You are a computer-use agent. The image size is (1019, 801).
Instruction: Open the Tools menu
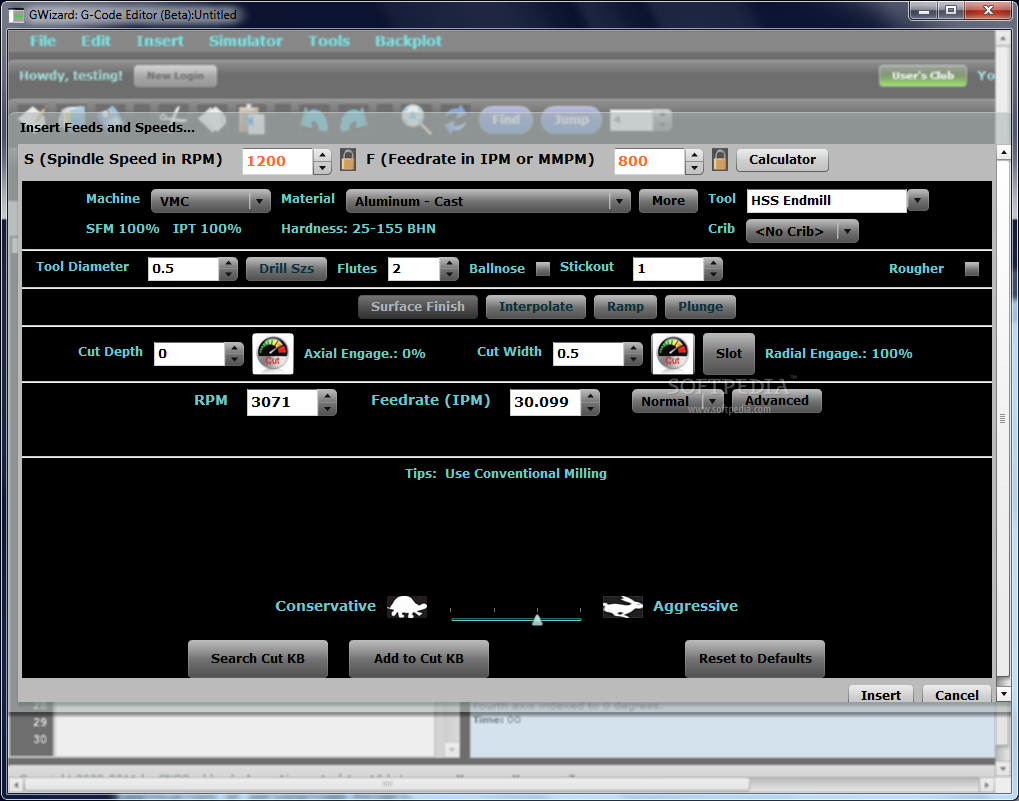329,41
